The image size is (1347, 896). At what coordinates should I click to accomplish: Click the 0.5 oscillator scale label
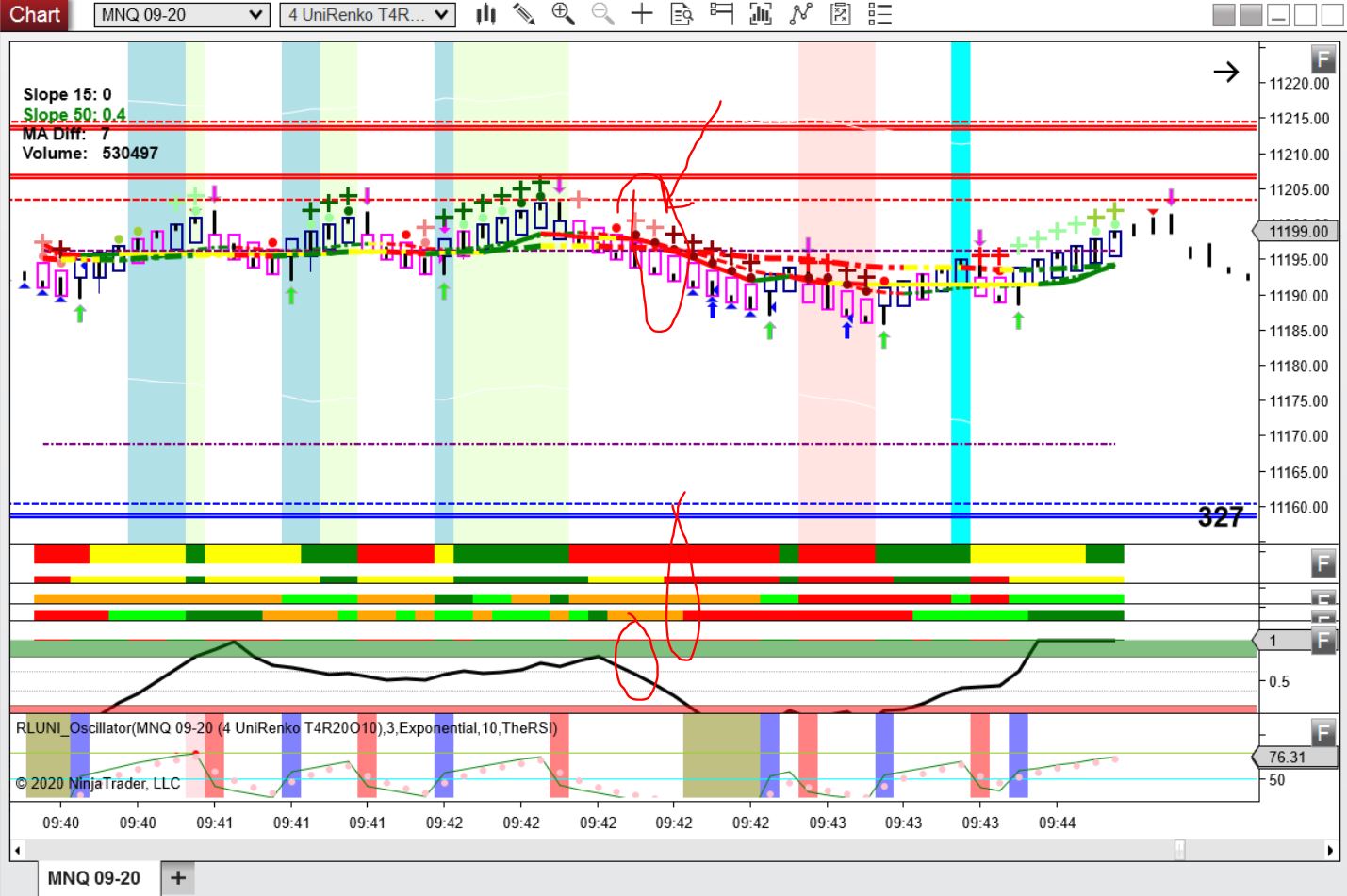[x=1279, y=681]
